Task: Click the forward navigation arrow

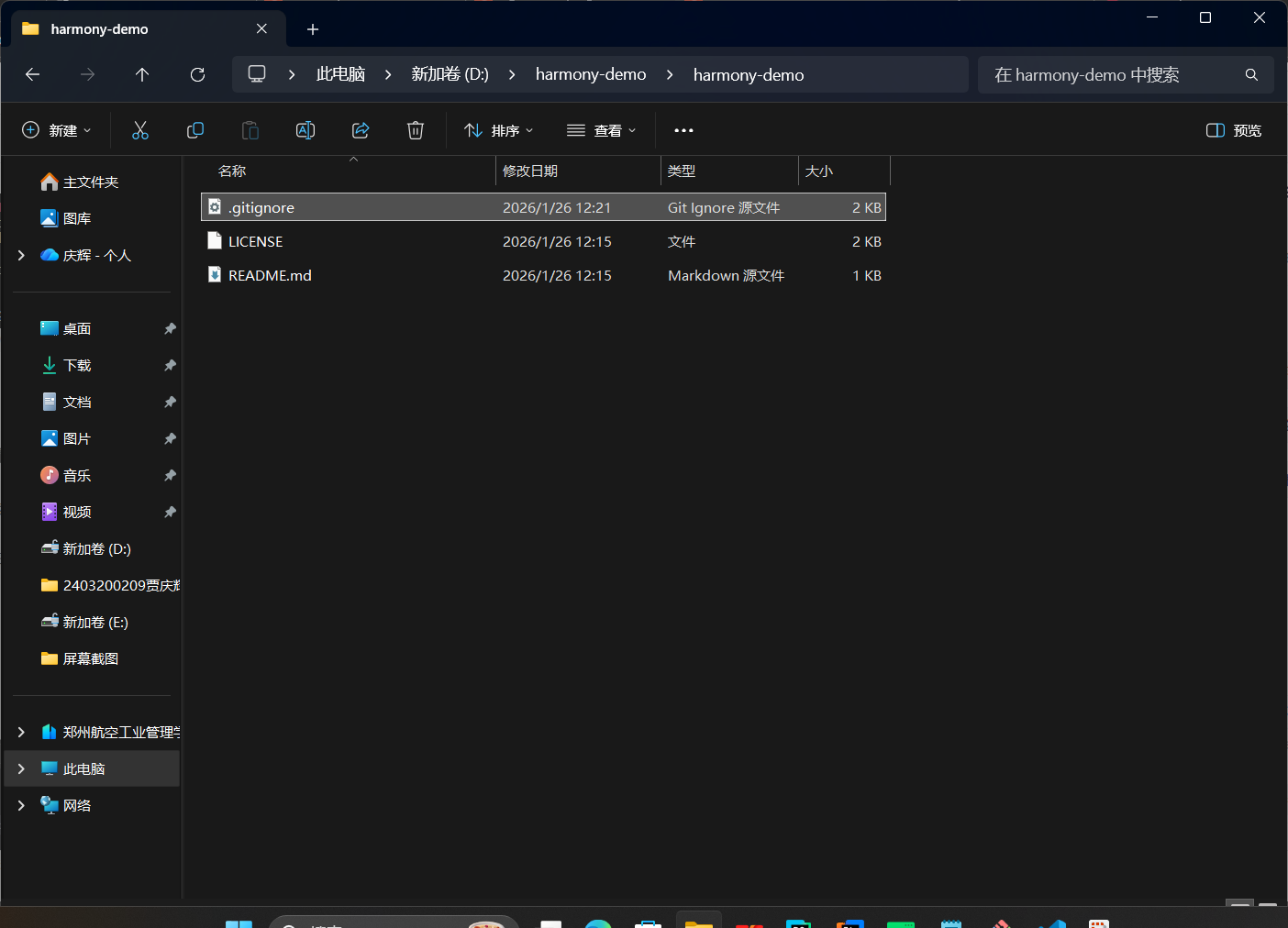Action: click(88, 74)
